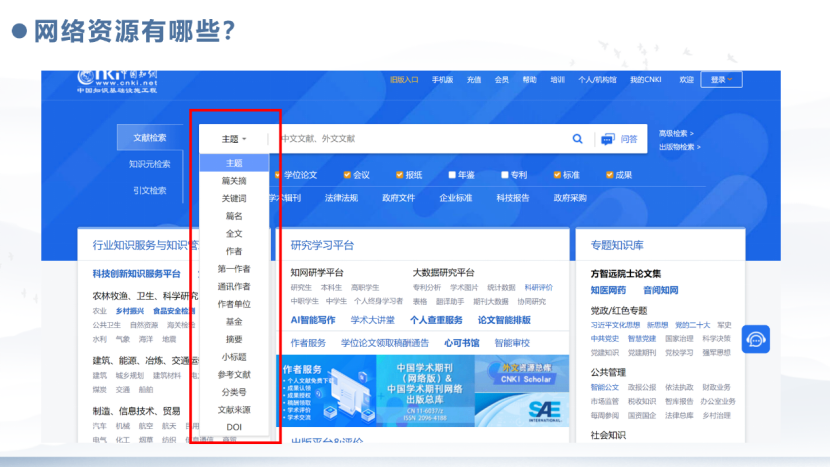Image resolution: width=831 pixels, height=467 pixels.
Task: Switch to the 知识元检索 tab
Action: tap(149, 164)
